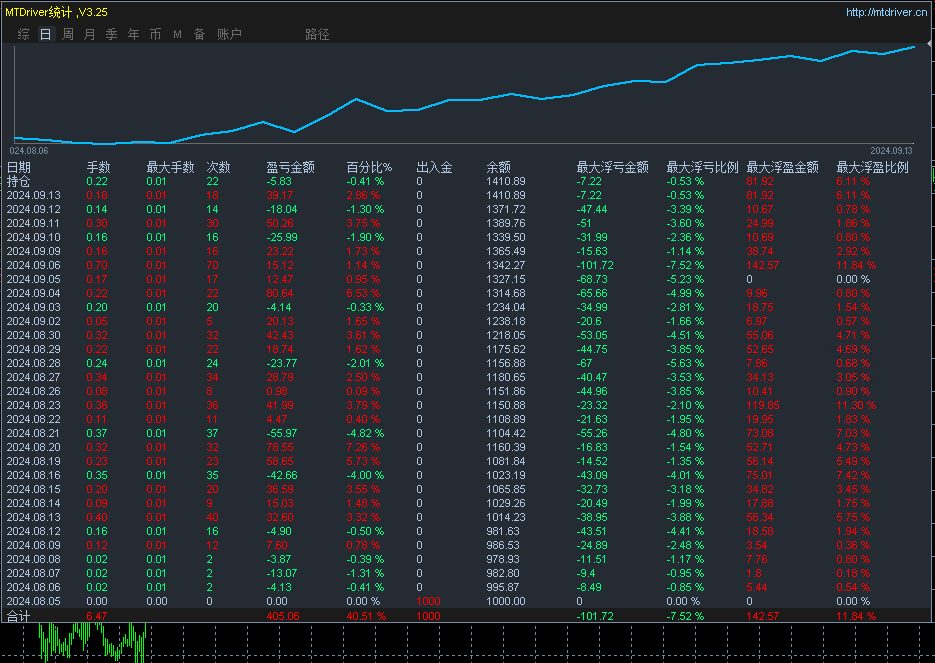Click the MTDriver统计 V3.25 title
The height and width of the screenshot is (663, 935).
55,12
